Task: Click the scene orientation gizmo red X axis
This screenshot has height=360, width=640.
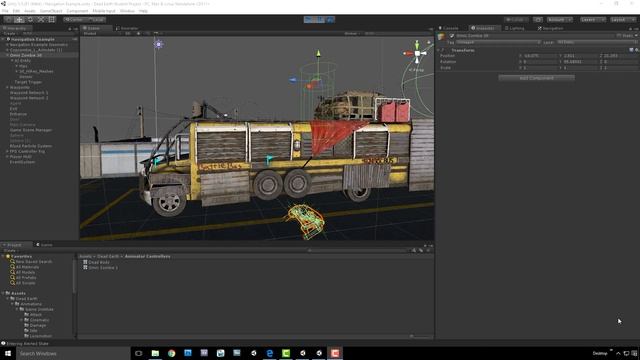Action: click(x=408, y=53)
